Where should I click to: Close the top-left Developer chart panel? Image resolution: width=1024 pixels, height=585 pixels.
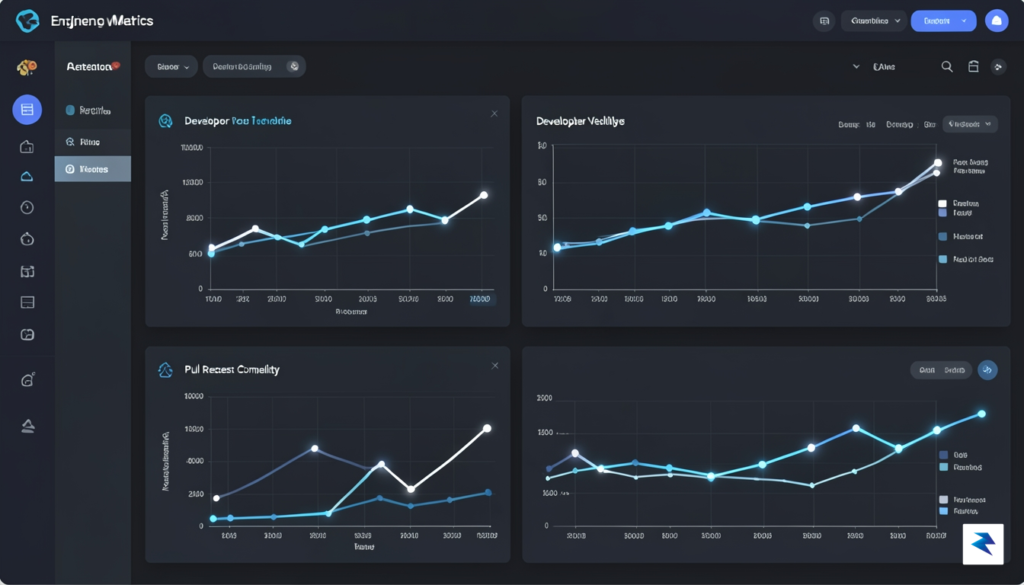494,114
